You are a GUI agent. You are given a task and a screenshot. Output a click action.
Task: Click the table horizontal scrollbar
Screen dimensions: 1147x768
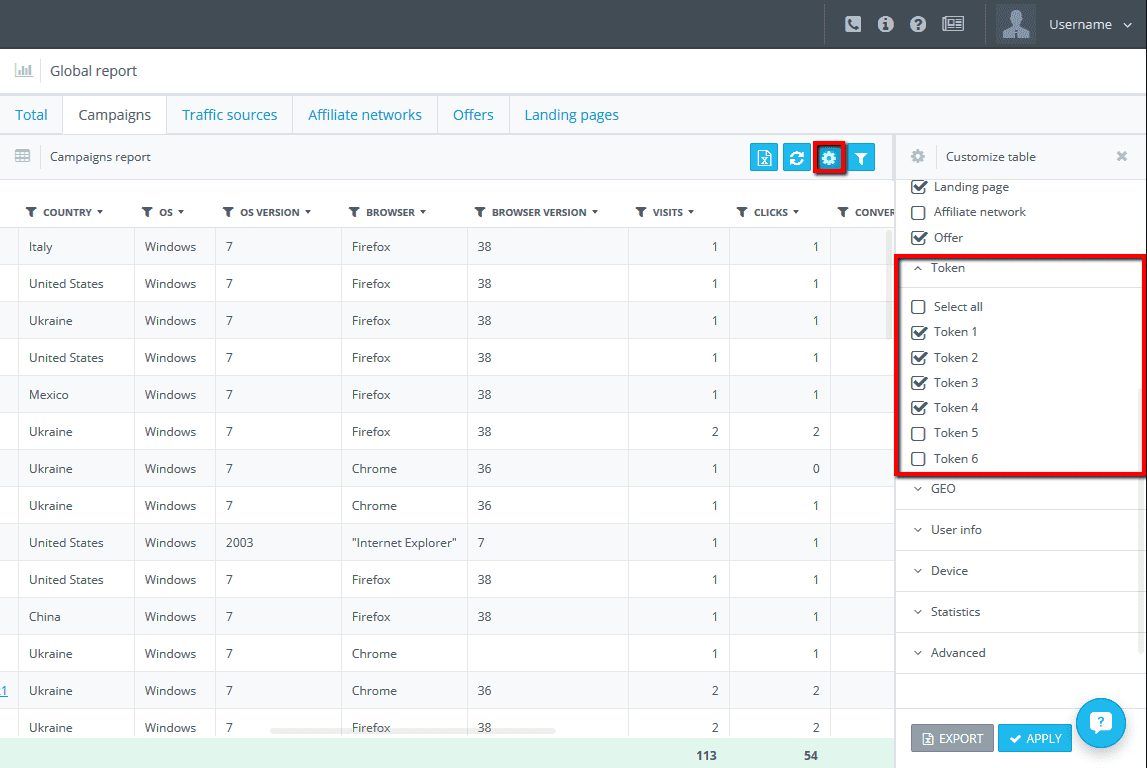tap(413, 730)
